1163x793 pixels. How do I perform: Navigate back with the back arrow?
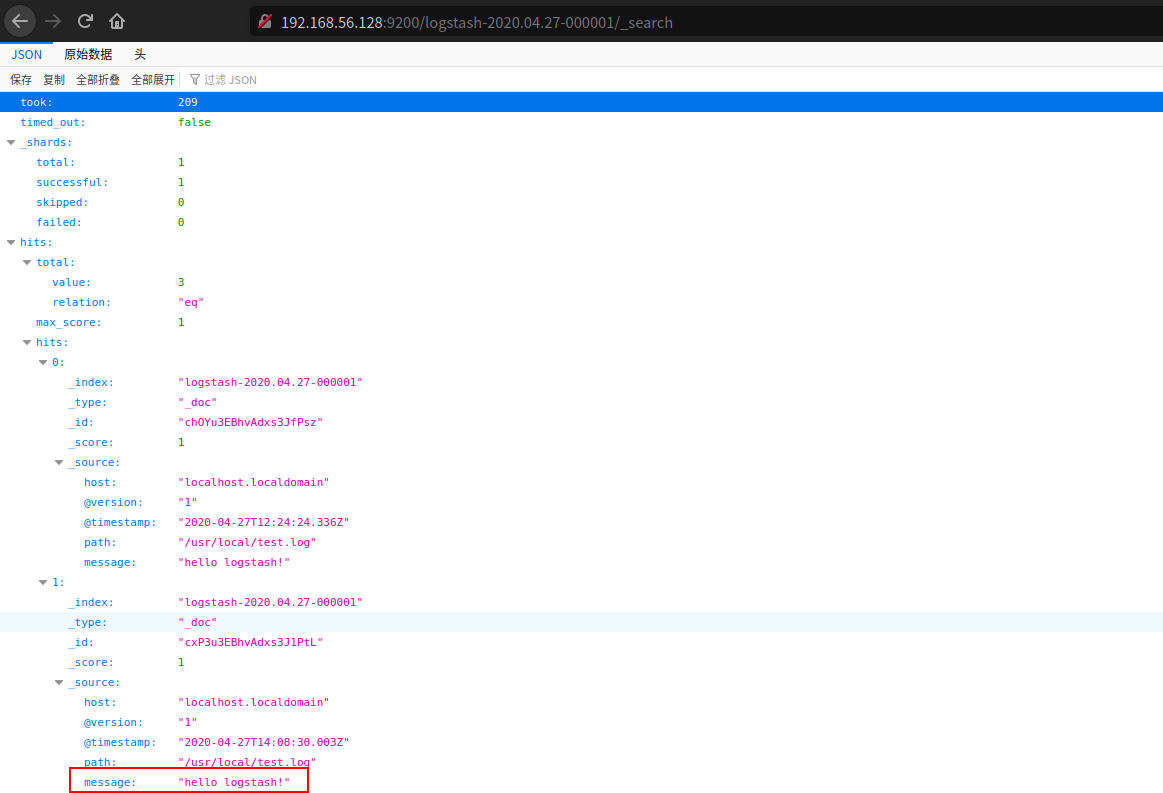[x=20, y=20]
